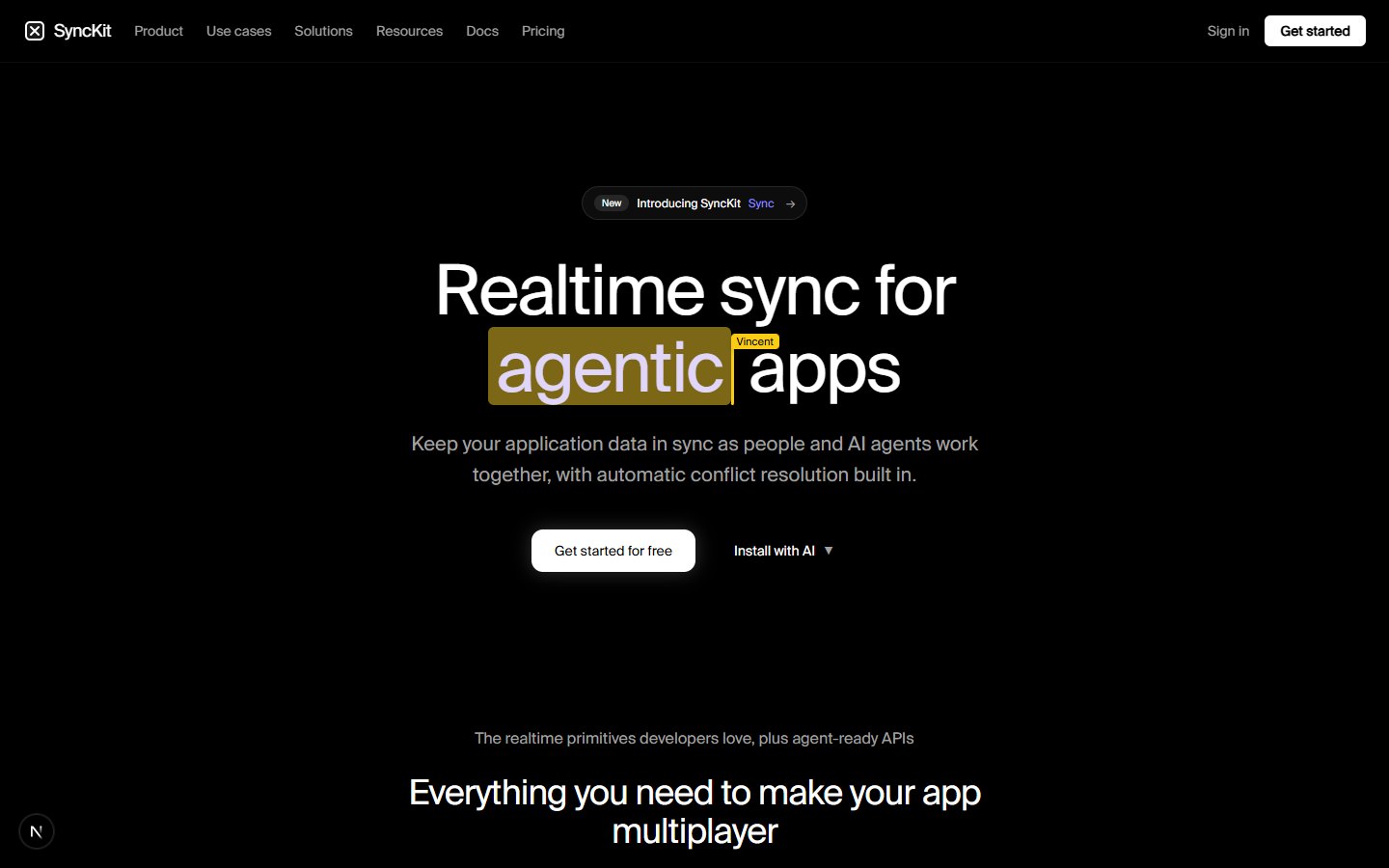Click the Realtime sync for heading line
The height and width of the screenshot is (868, 1389).
(695, 289)
